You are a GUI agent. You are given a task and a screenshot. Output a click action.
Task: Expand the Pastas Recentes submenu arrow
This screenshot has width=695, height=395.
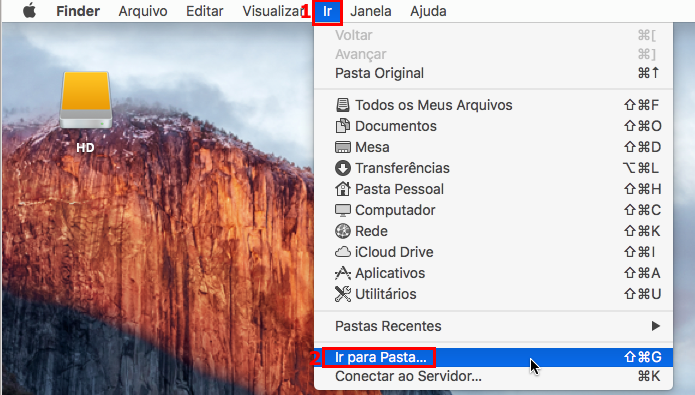tap(656, 326)
